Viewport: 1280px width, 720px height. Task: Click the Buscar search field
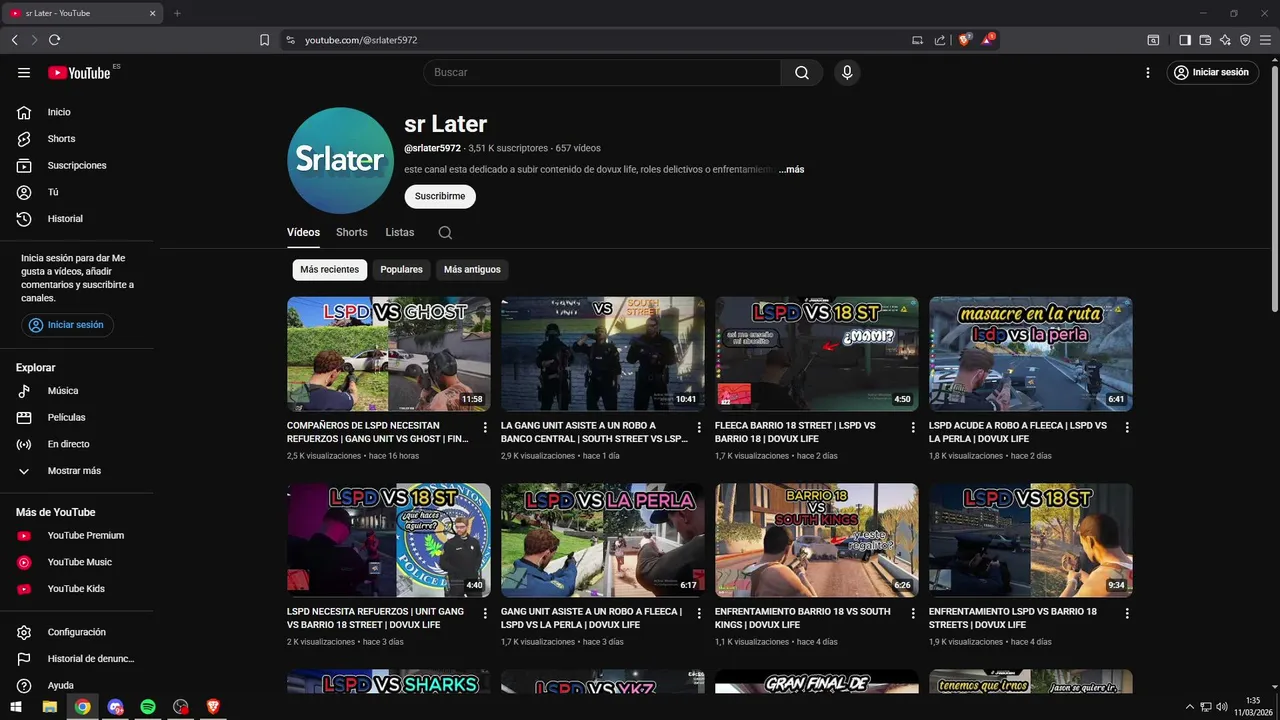pyautogui.click(x=602, y=73)
